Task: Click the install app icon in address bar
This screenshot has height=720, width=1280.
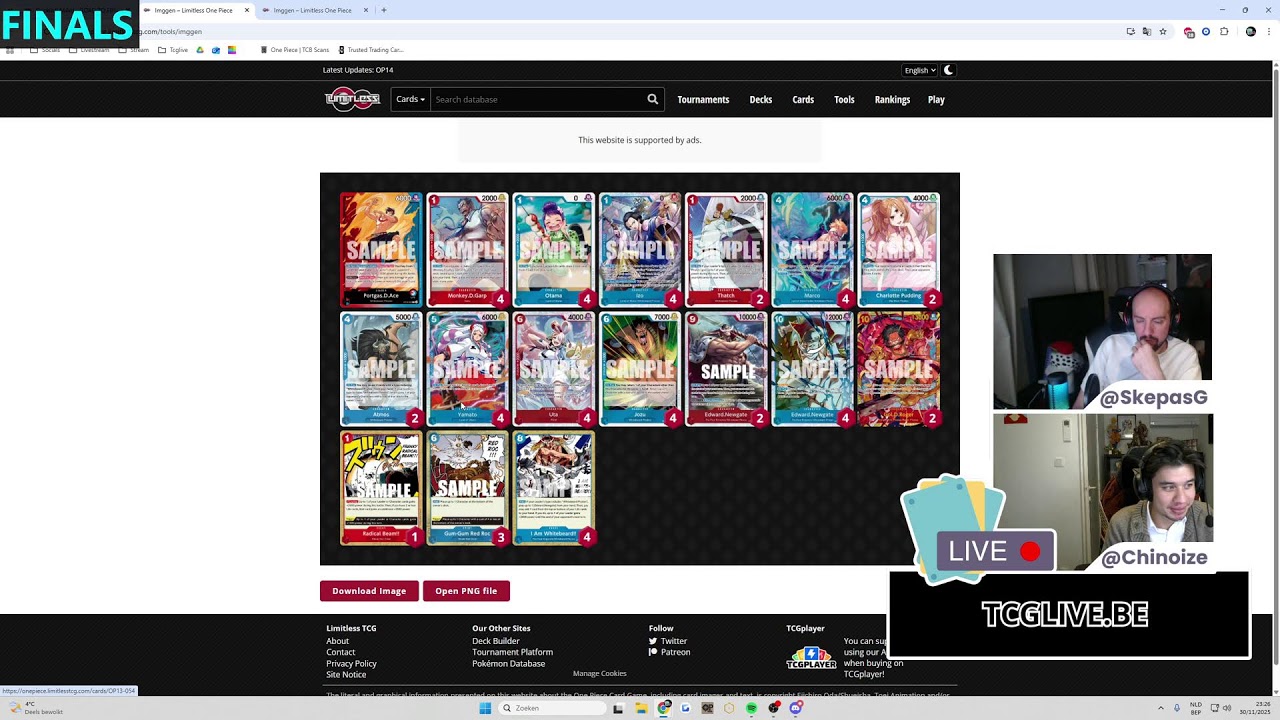Action: coord(1131,31)
